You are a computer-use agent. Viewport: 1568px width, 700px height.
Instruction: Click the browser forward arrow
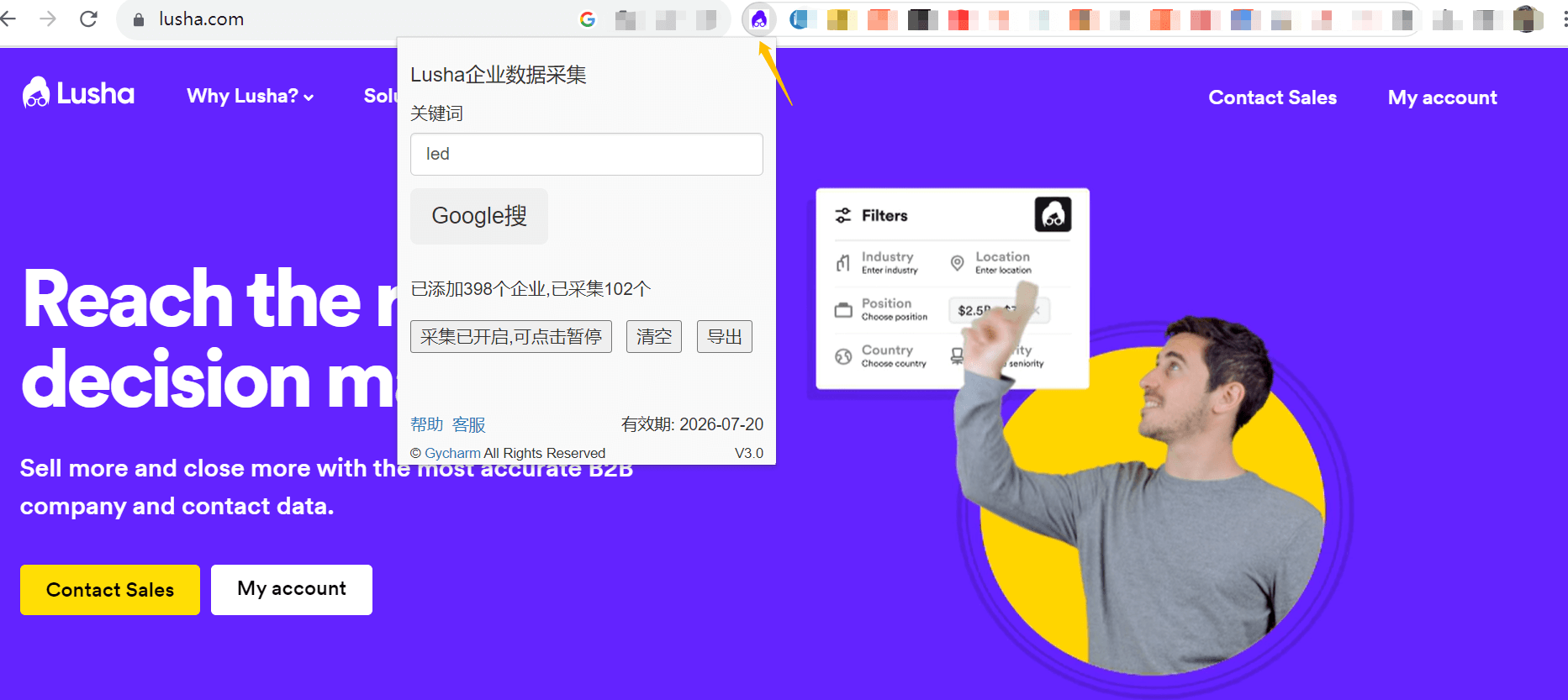pyautogui.click(x=48, y=18)
